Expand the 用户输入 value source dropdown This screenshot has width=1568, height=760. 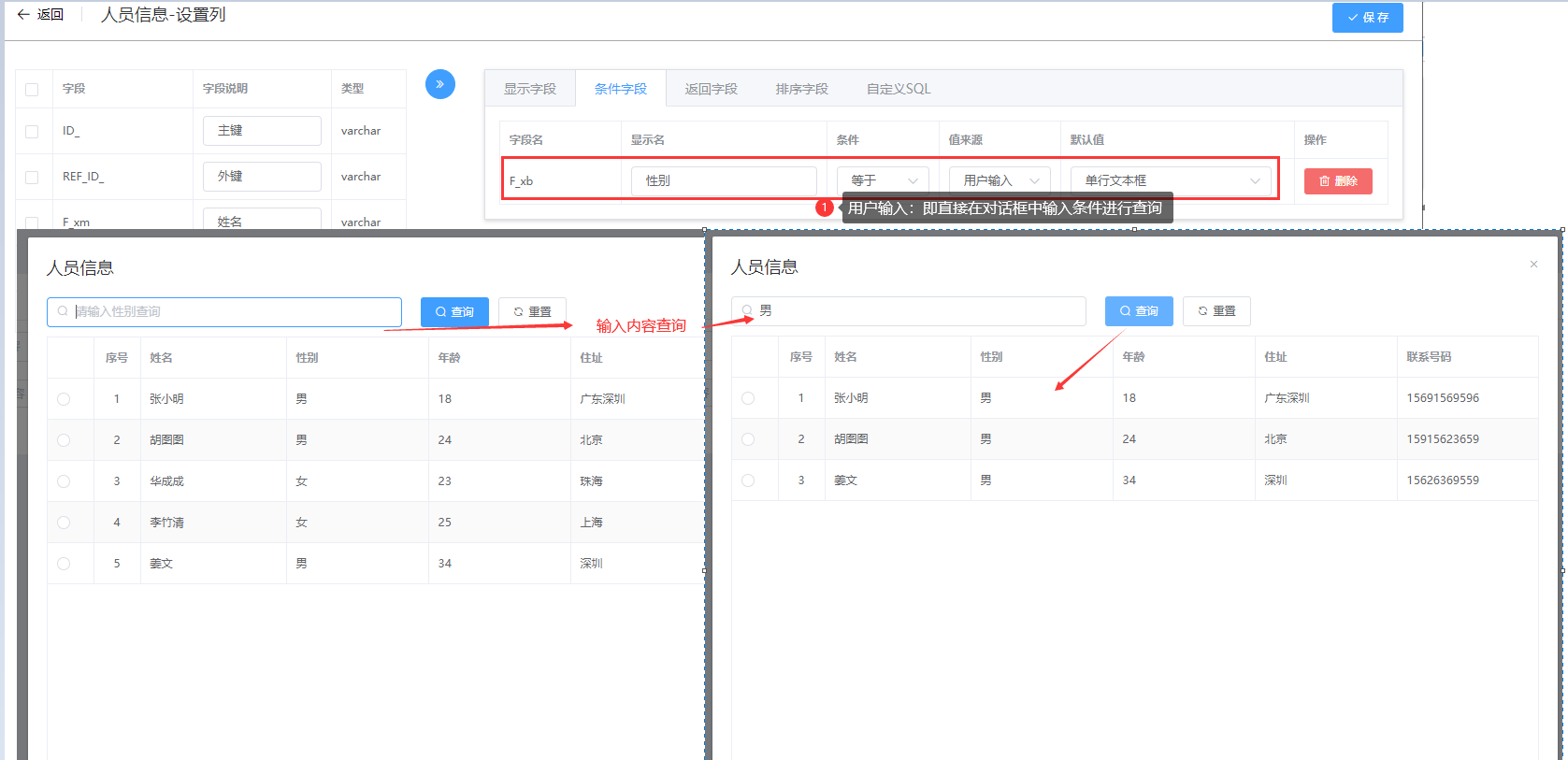pos(1000,180)
